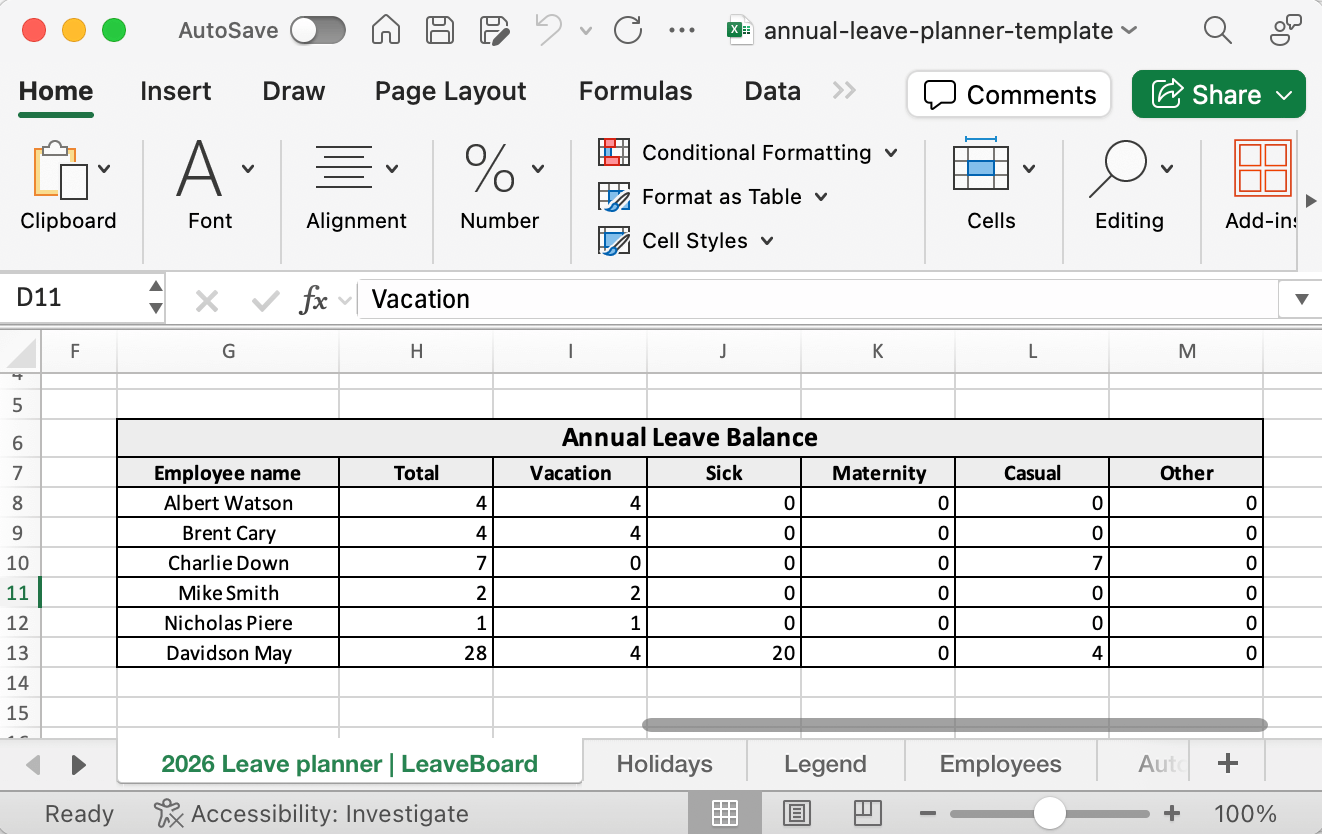Switch to Page Layout view in status bar

(796, 813)
